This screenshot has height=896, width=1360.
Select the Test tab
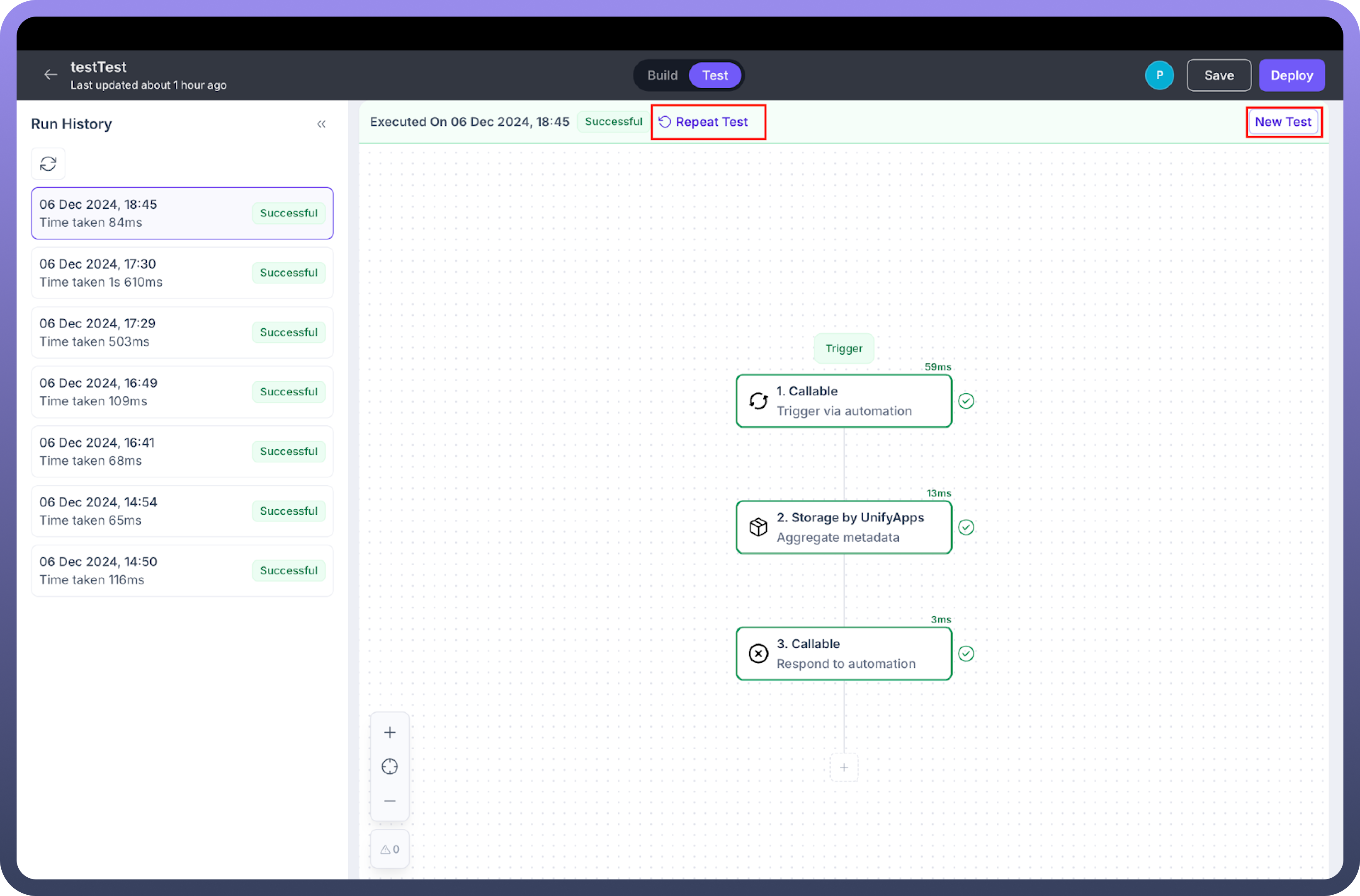pos(714,75)
